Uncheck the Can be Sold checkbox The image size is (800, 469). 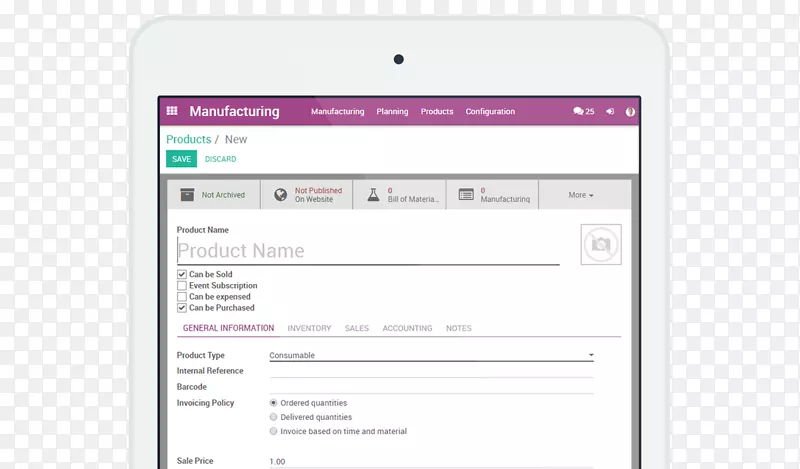(182, 274)
